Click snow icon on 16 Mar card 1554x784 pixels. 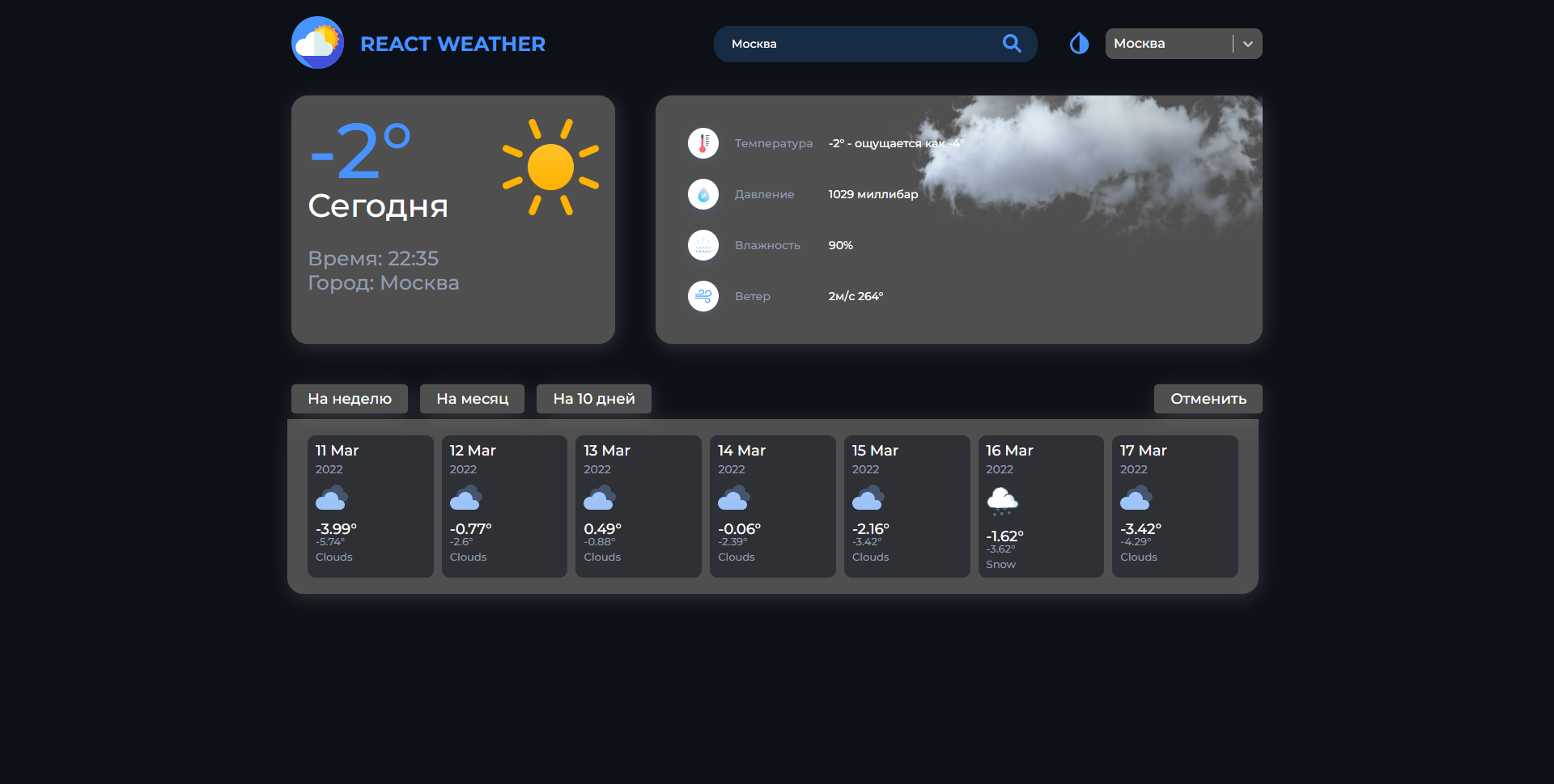pyautogui.click(x=1003, y=501)
